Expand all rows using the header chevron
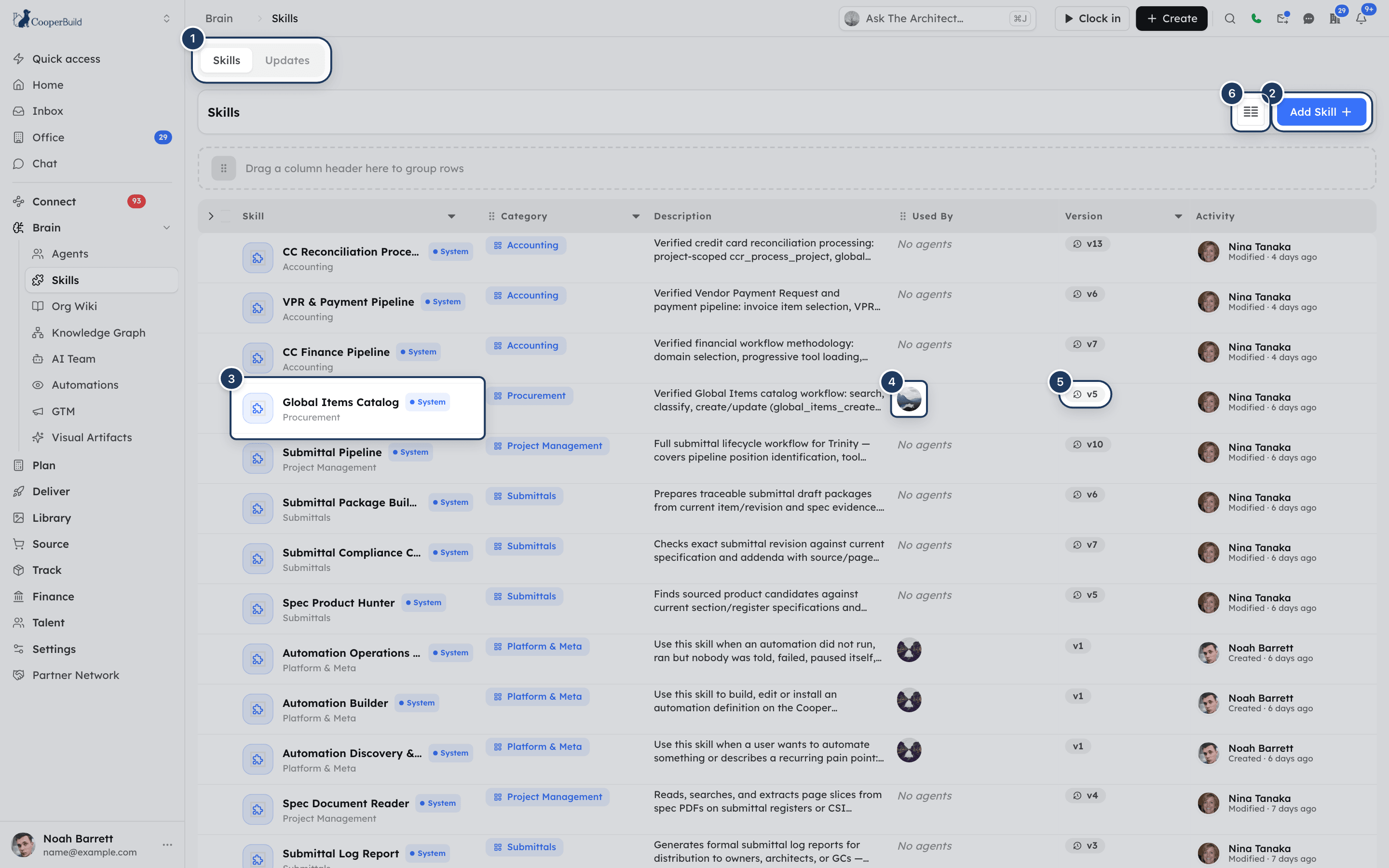 pyautogui.click(x=211, y=217)
